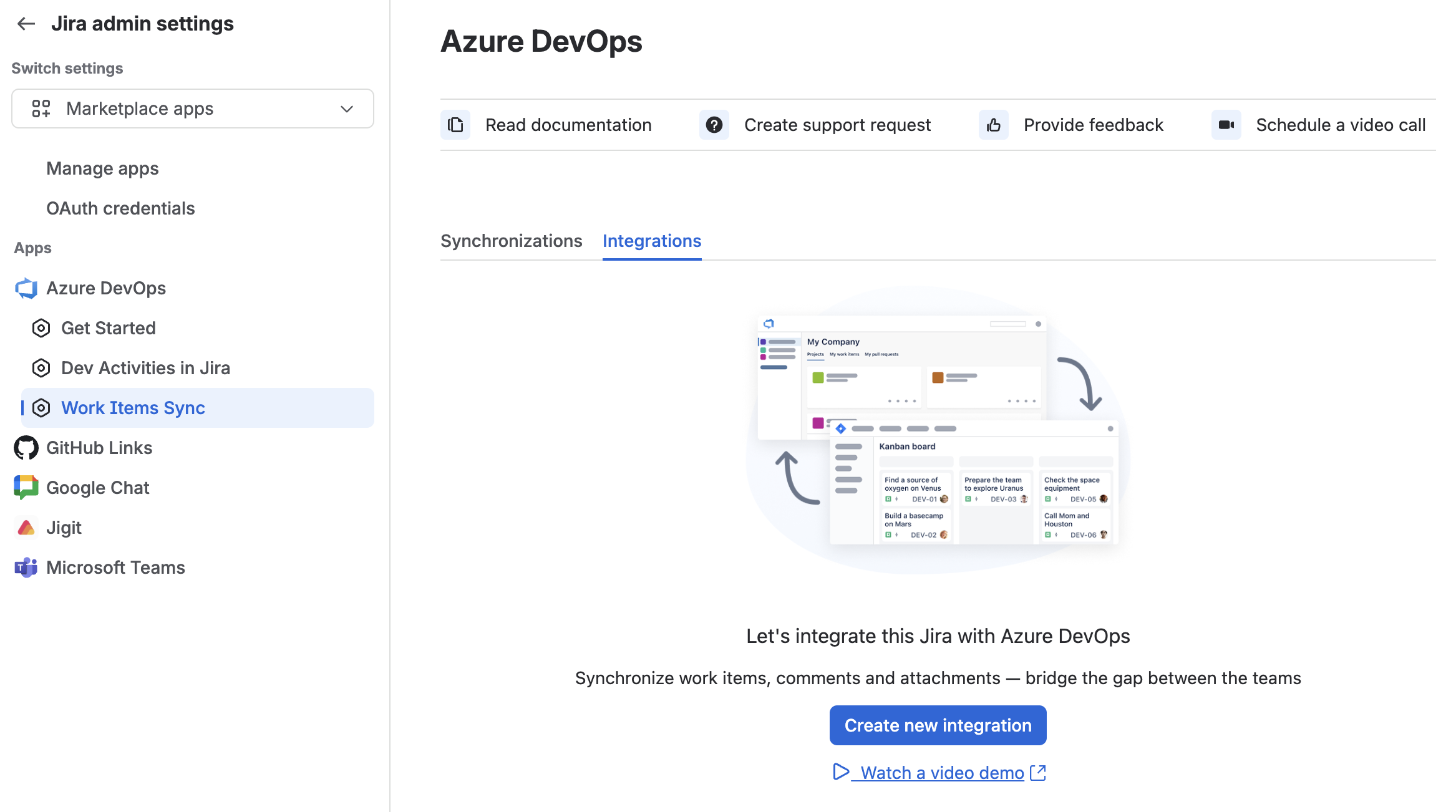Click Create support request
The height and width of the screenshot is (812, 1456).
tap(837, 125)
